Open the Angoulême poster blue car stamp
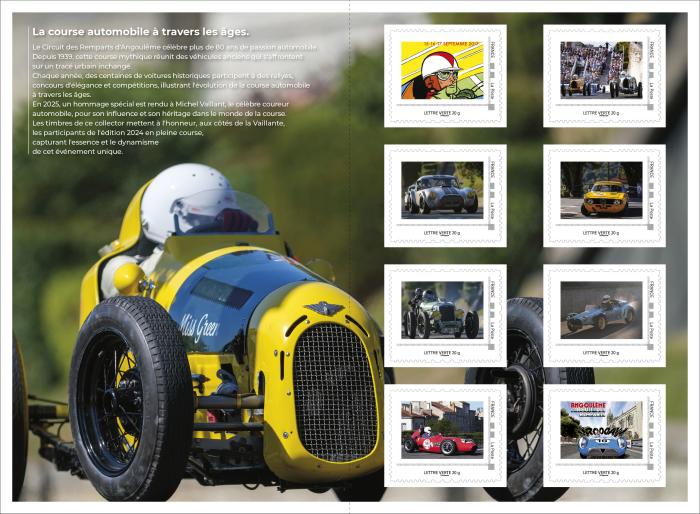 click(x=601, y=429)
